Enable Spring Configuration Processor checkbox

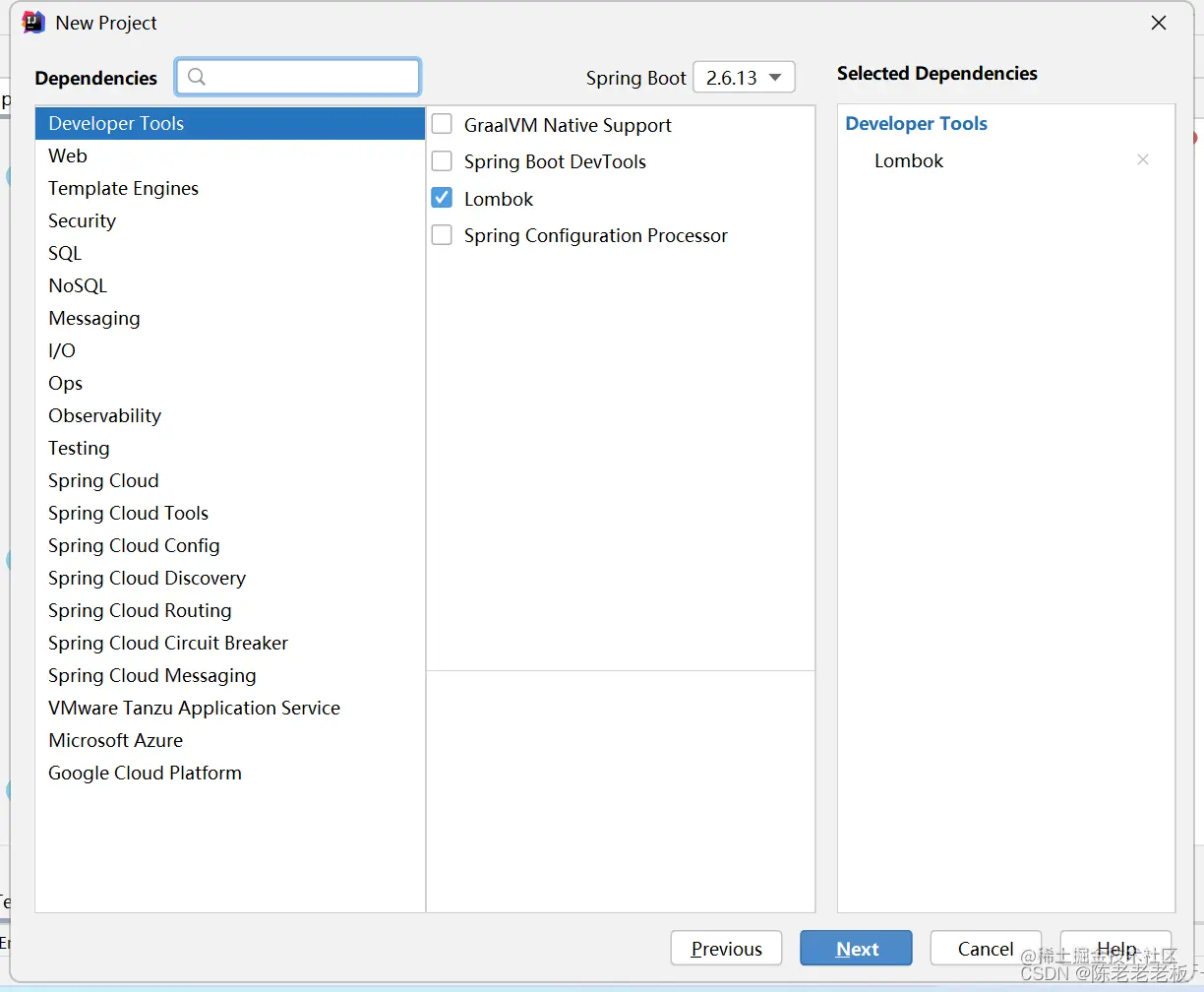(x=443, y=235)
